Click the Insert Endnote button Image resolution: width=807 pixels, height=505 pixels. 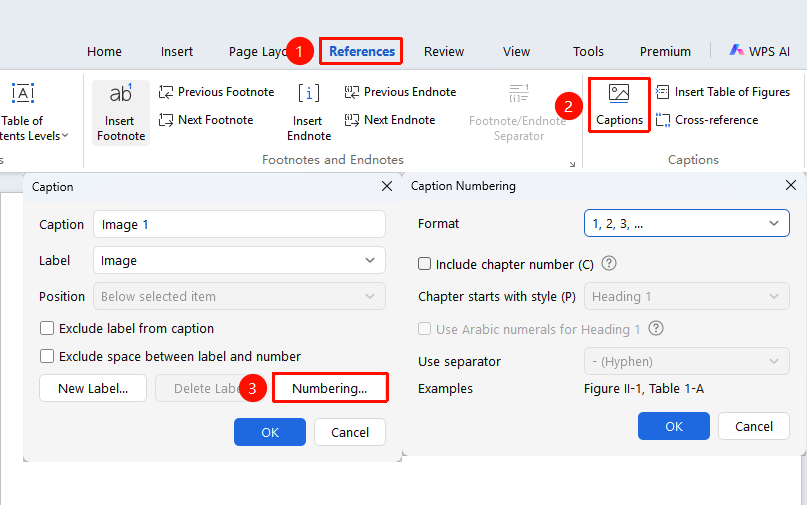309,113
